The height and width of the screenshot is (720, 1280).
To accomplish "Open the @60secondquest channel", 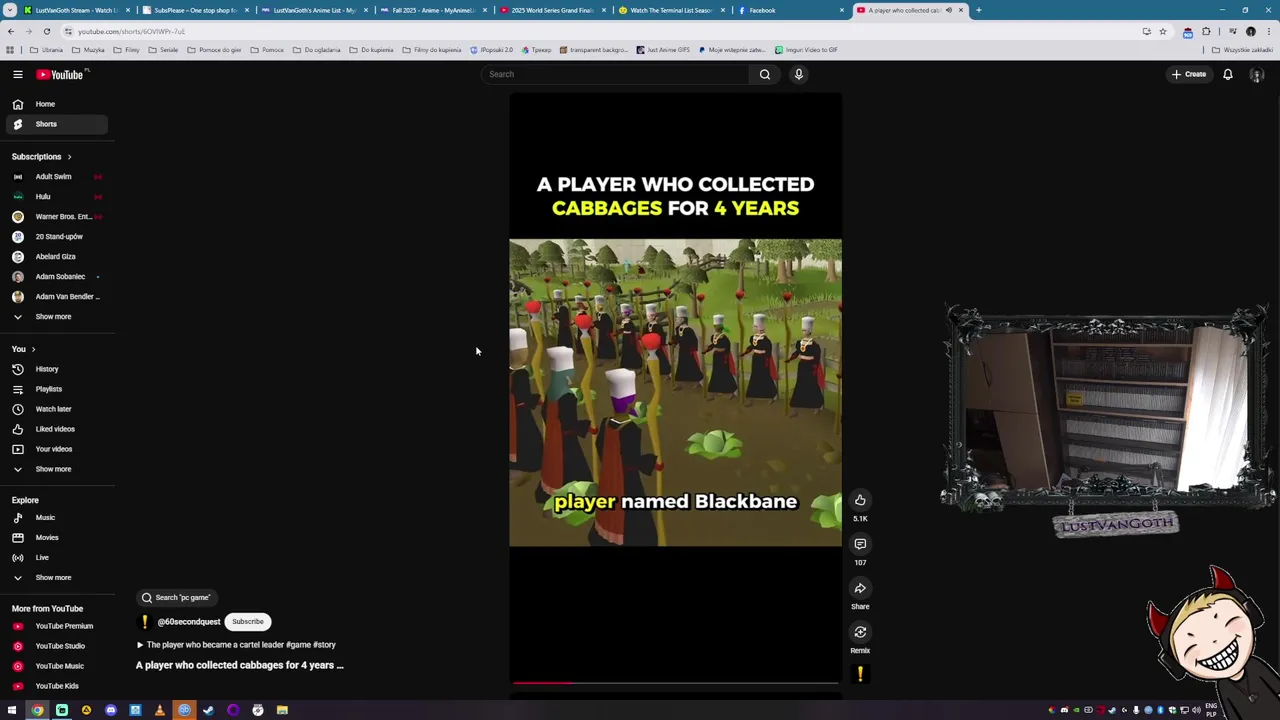I will [x=189, y=622].
